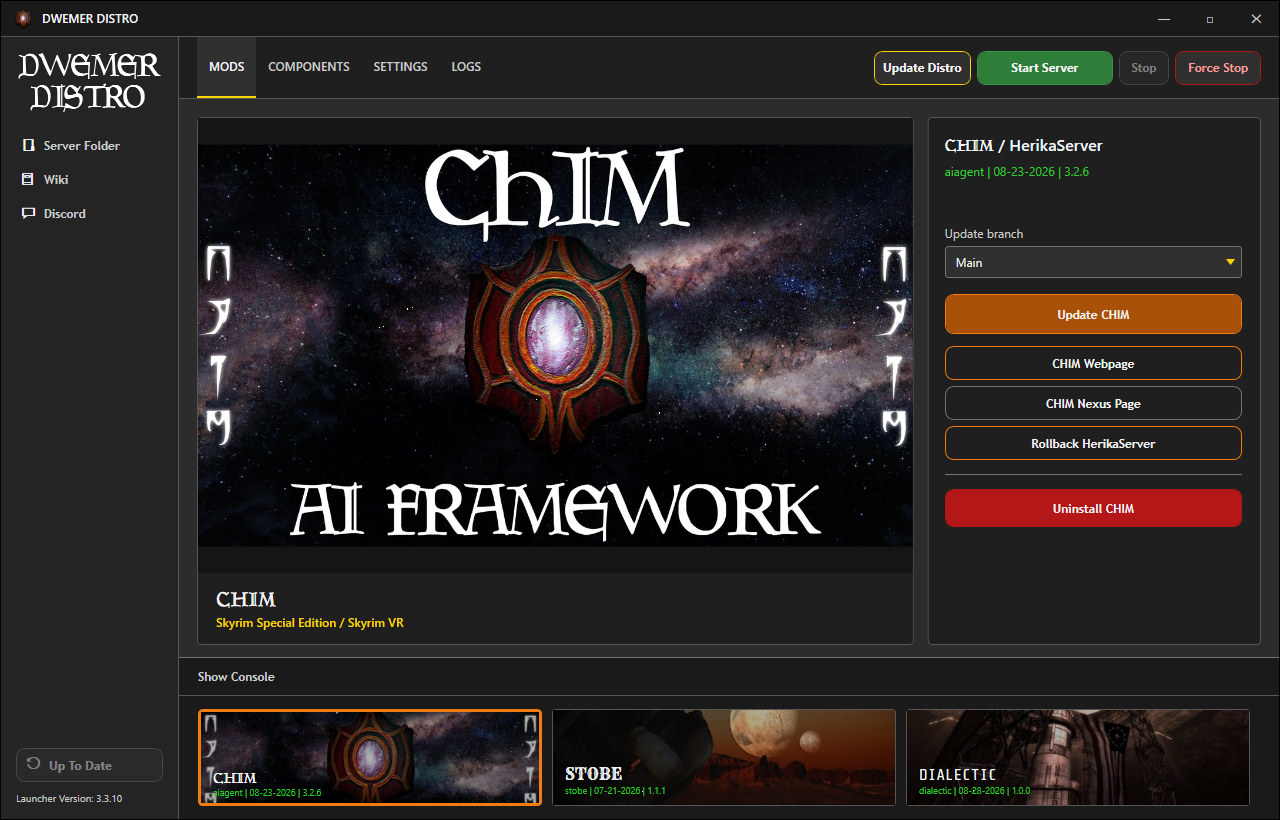Switch to the SETTINGS tab
Screen dimensions: 1280x820
coord(400,67)
